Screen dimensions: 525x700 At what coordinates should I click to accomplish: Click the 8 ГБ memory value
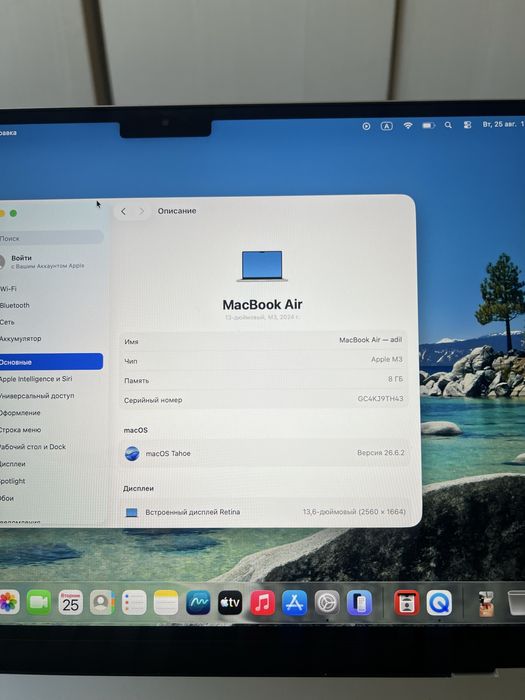pos(395,379)
